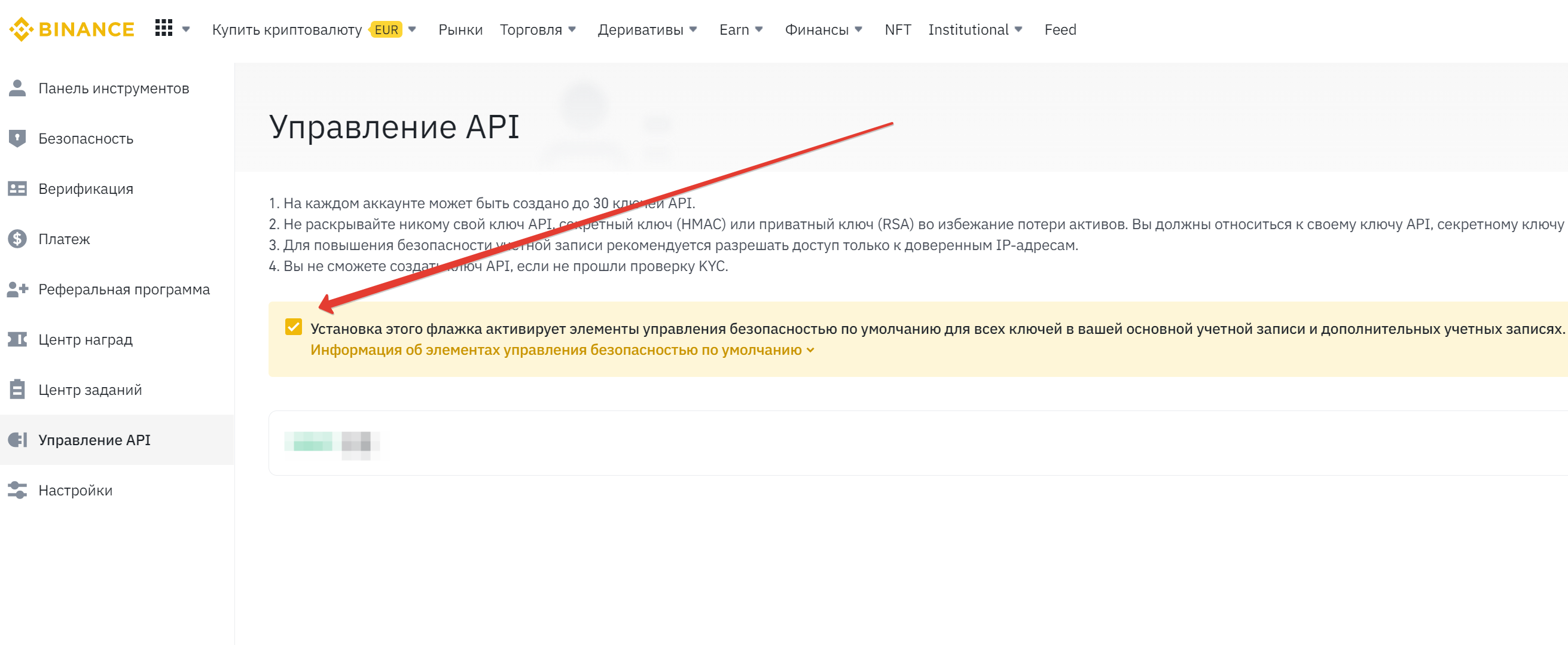Click the Dashboard person icon
This screenshot has width=1568, height=645.
click(17, 89)
